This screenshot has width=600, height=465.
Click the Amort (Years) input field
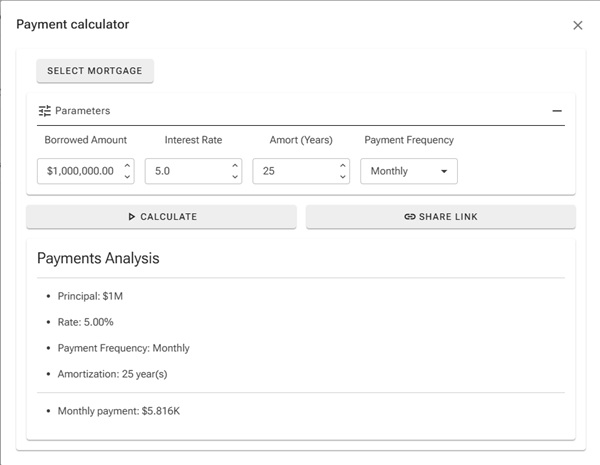pos(293,171)
